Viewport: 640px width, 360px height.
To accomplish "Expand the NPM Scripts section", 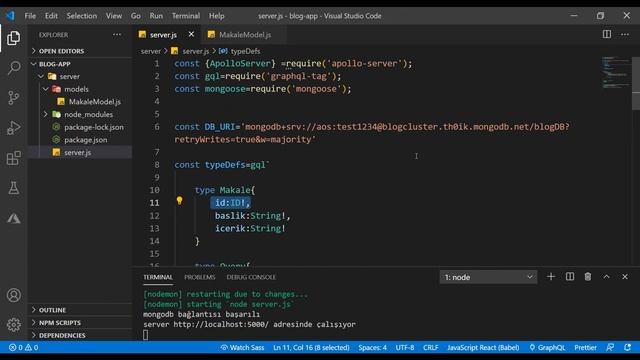I will (60, 322).
